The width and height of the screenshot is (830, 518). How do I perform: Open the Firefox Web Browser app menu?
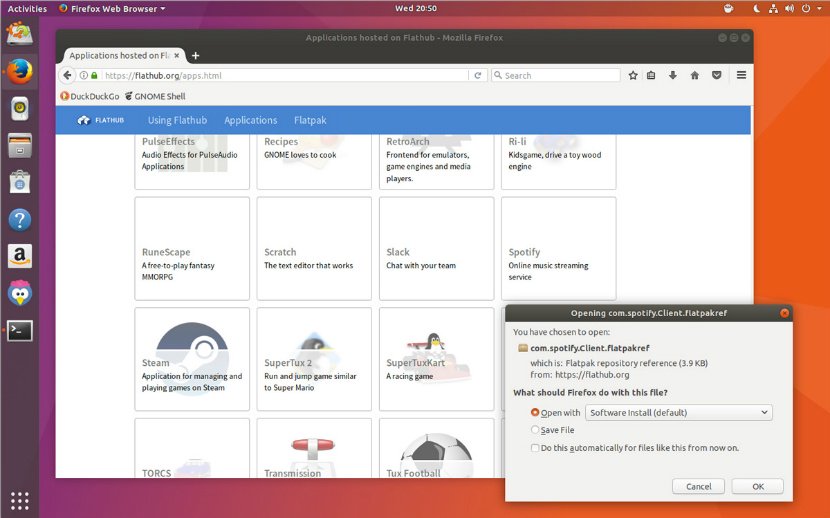coord(112,8)
